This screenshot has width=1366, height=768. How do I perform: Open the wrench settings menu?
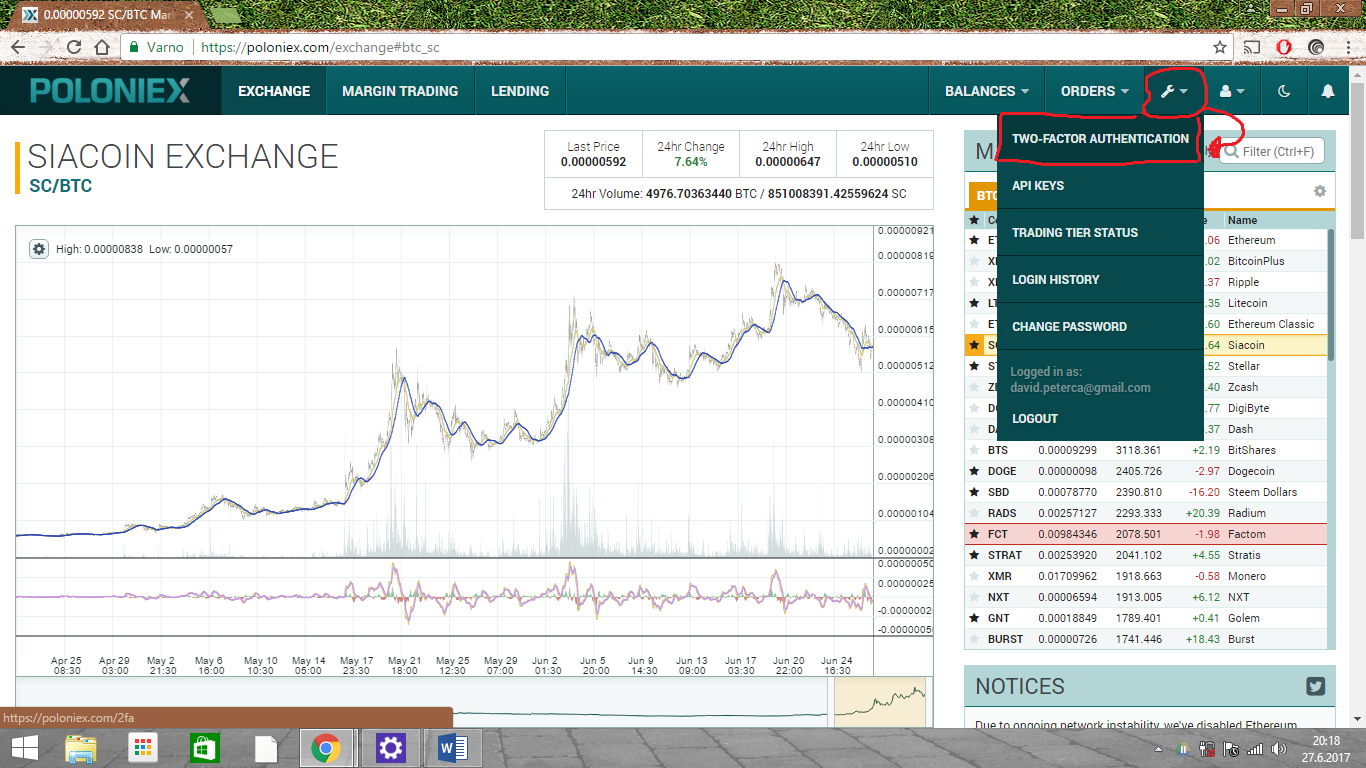(x=1174, y=91)
